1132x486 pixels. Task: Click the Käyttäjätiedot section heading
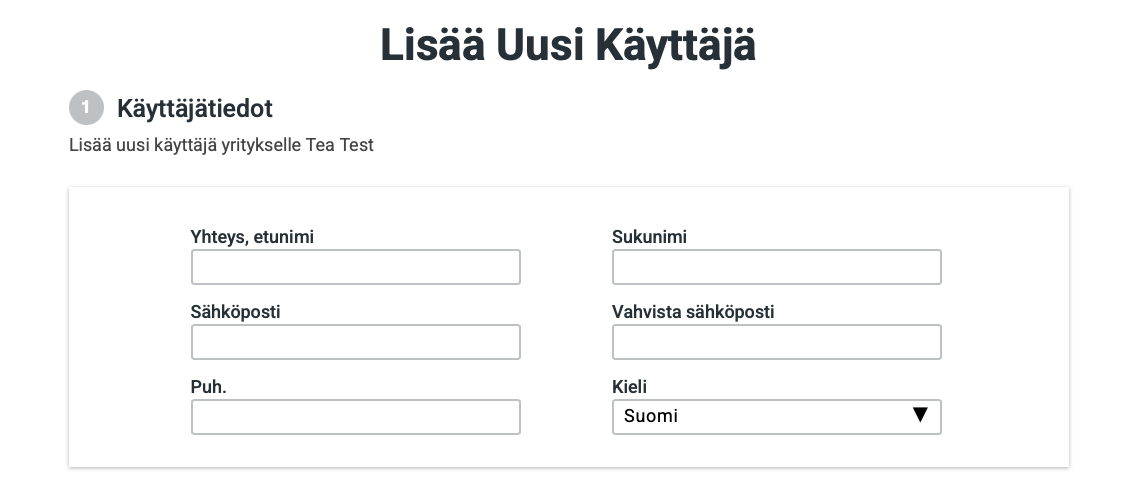pyautogui.click(x=194, y=108)
